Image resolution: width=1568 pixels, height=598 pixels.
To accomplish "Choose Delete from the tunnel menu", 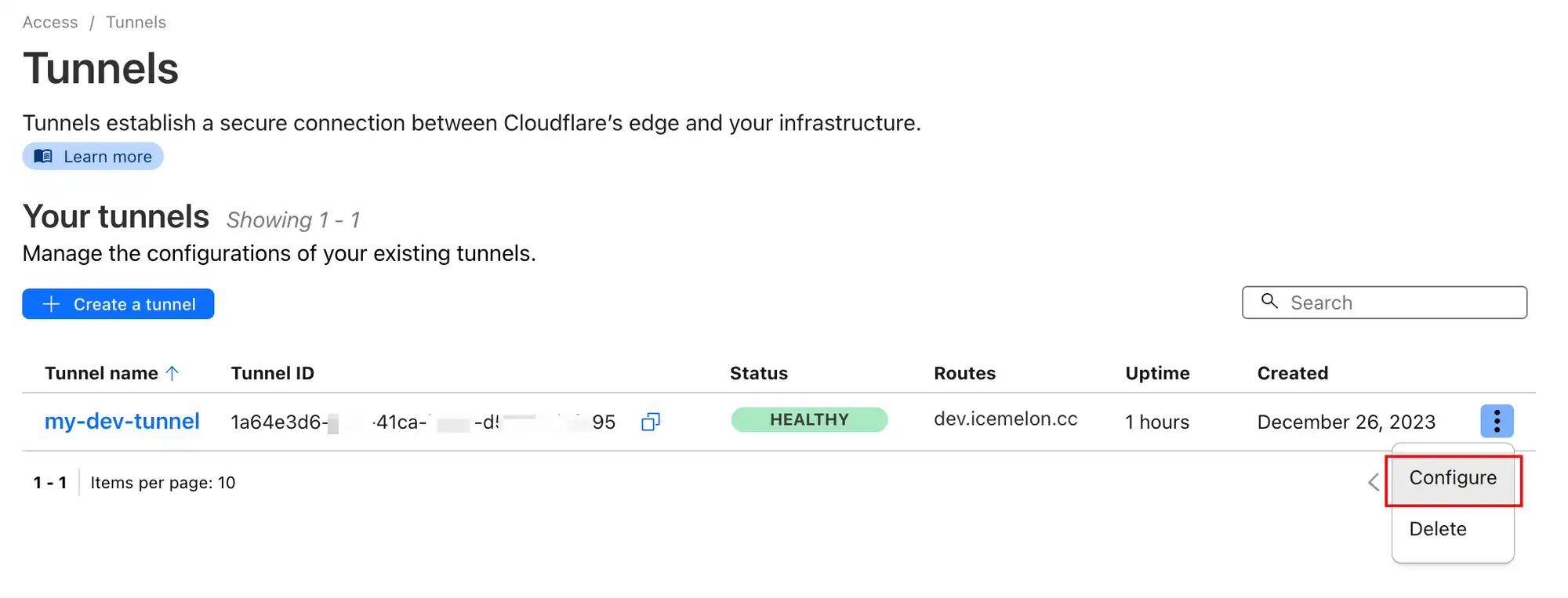I will point(1437,529).
